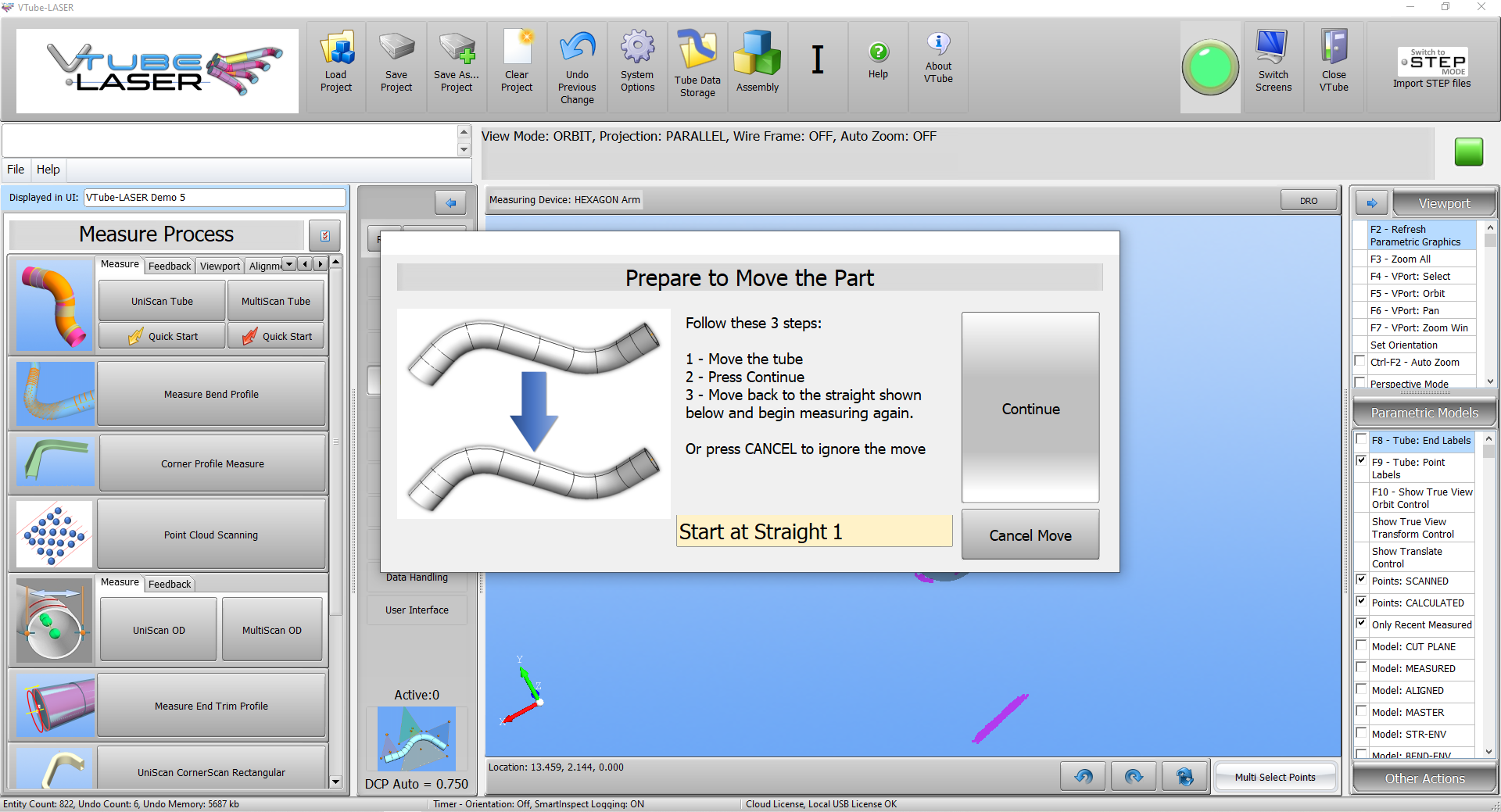Expand the Other Actions panel
This screenshot has height=812, width=1501.
pos(1424,778)
